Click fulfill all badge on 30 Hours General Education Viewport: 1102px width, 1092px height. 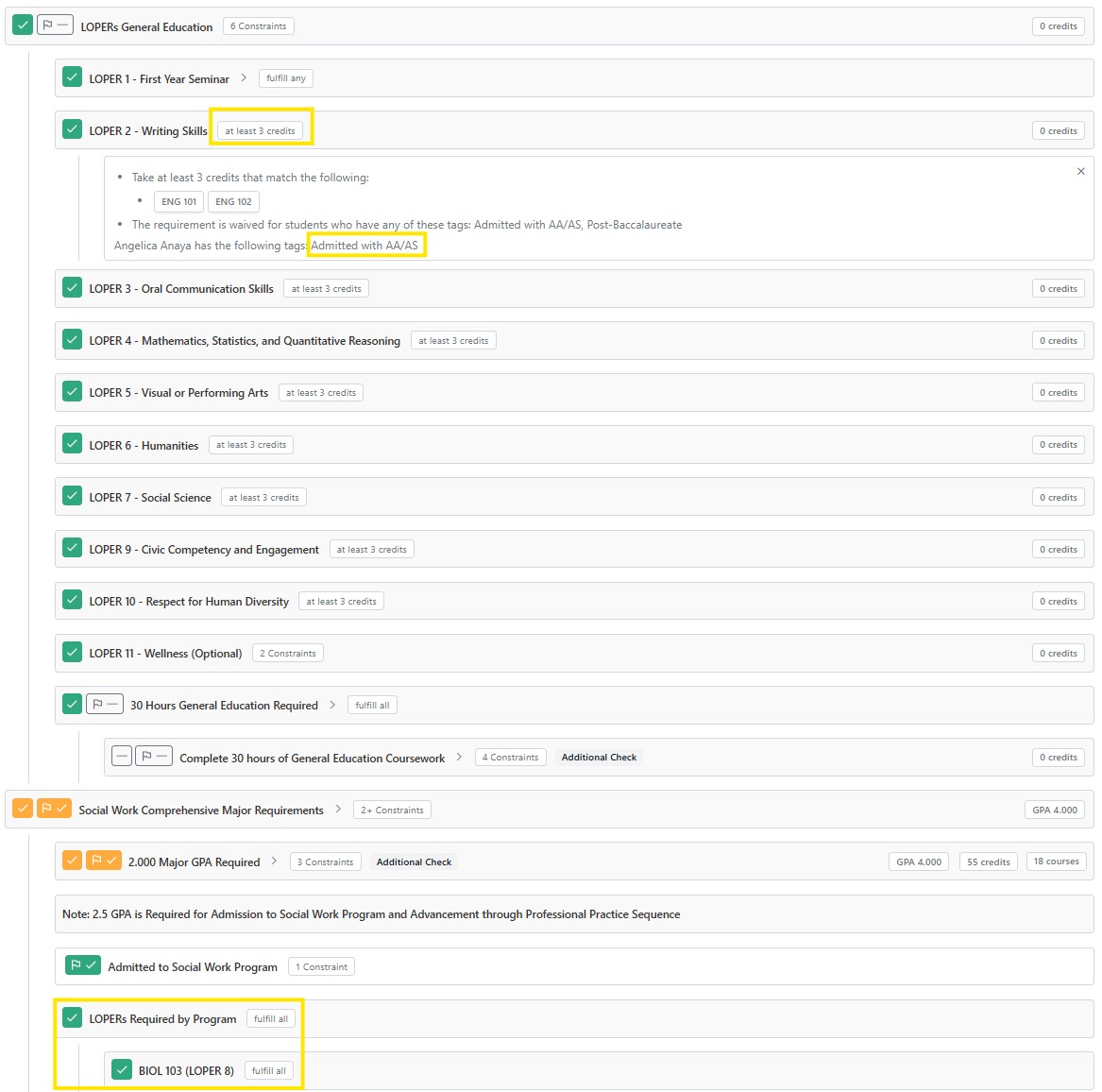click(372, 706)
